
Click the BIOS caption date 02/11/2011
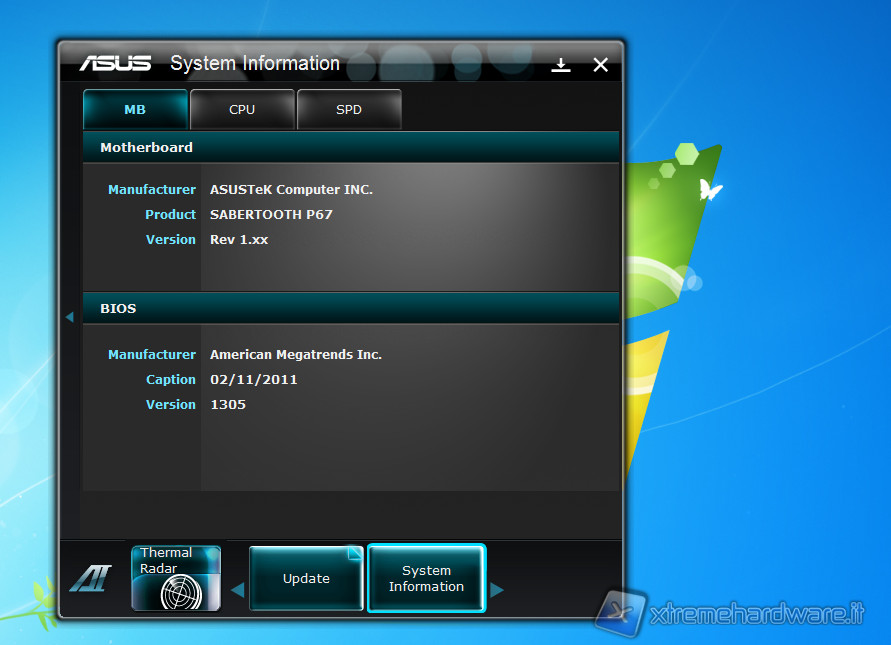(x=254, y=380)
